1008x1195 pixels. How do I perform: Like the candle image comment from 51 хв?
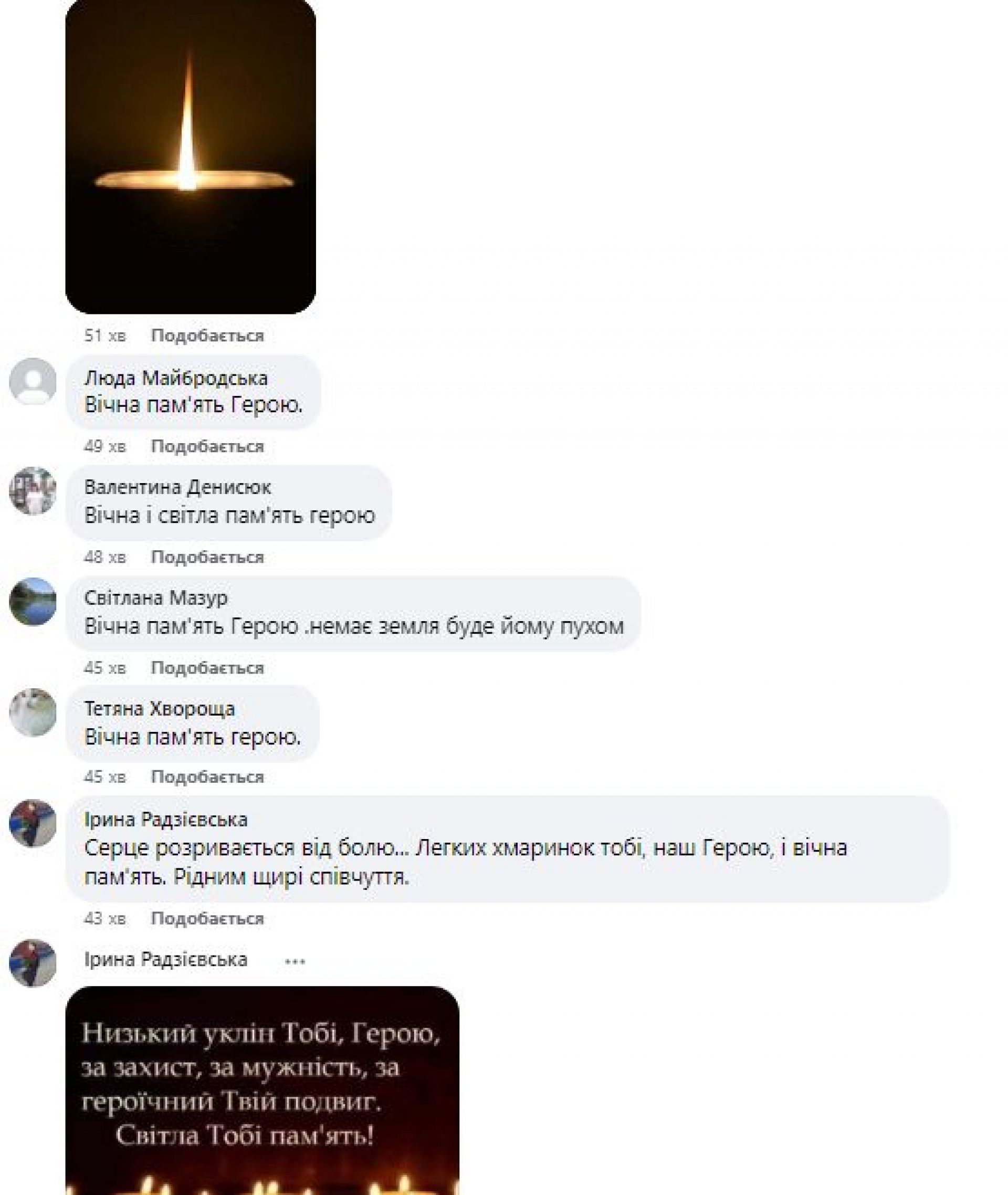tap(207, 336)
